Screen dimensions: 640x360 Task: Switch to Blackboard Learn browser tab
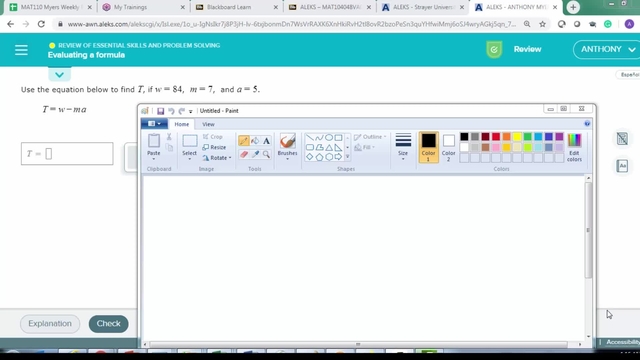[x=234, y=7]
